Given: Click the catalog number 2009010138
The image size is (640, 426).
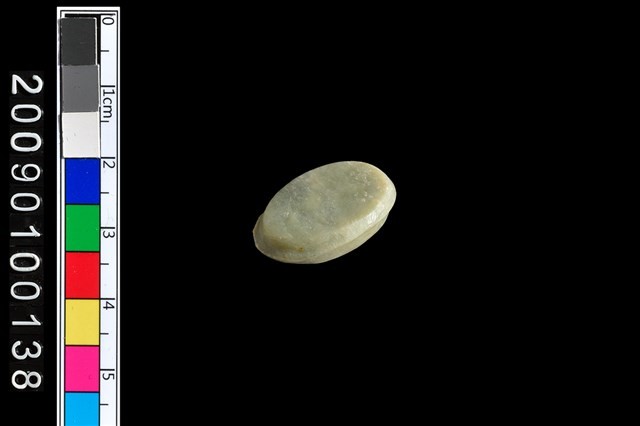Looking at the screenshot, I should point(26,231).
